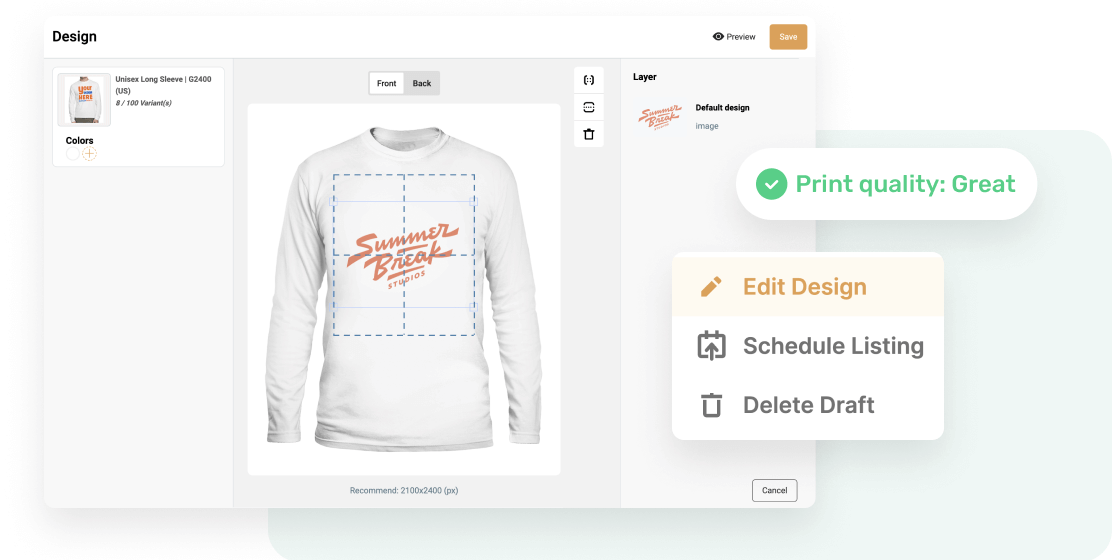Click the pencil icon beside Edit Design
Viewport: 1112px width, 560px height.
[711, 286]
